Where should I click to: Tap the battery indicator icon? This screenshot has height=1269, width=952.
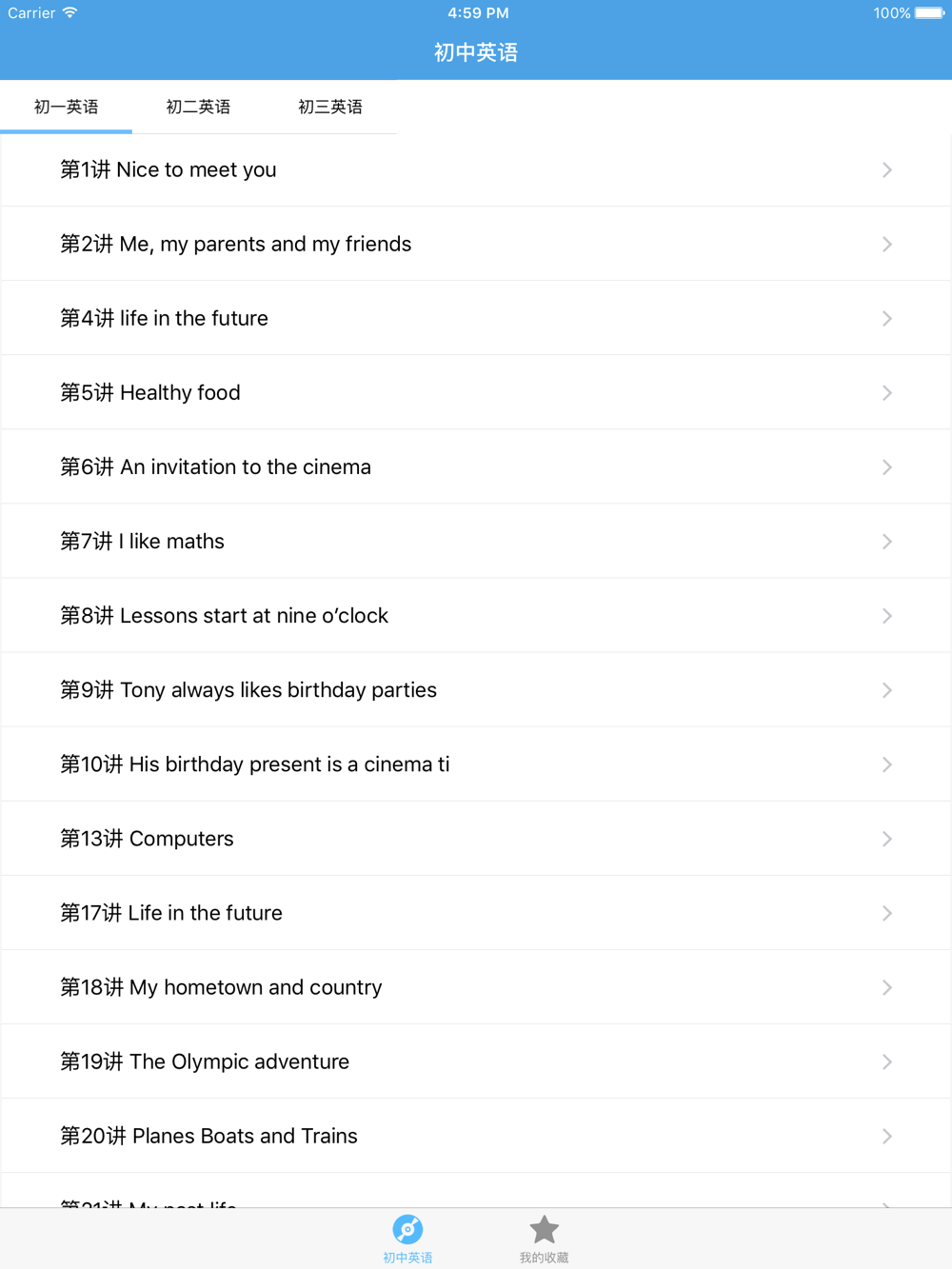coord(929,13)
